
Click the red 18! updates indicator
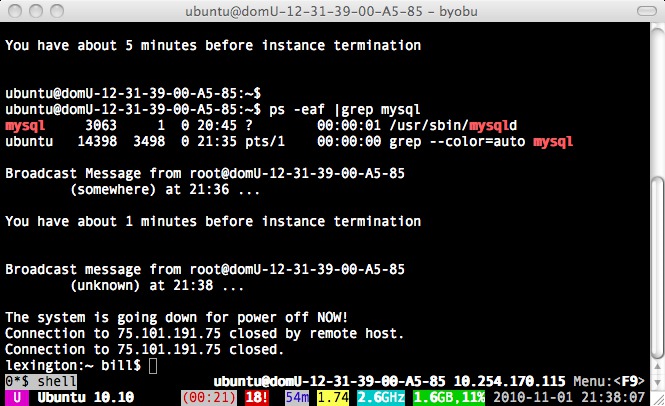tap(257, 397)
